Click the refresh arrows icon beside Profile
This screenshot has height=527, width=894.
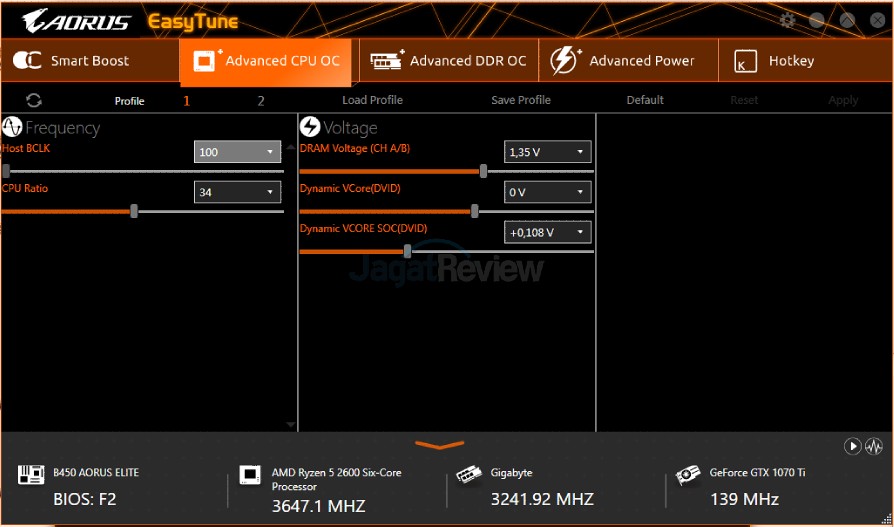pyautogui.click(x=34, y=100)
